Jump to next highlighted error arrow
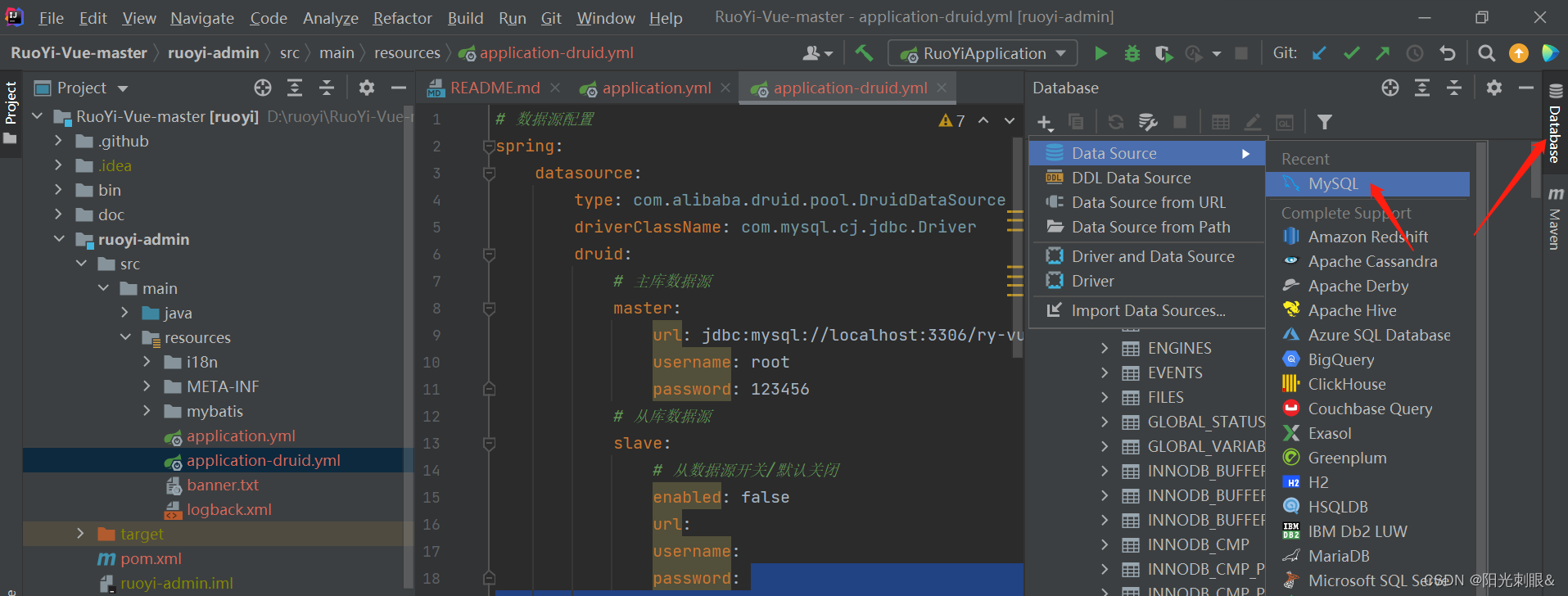The height and width of the screenshot is (596, 1568). point(1010,120)
